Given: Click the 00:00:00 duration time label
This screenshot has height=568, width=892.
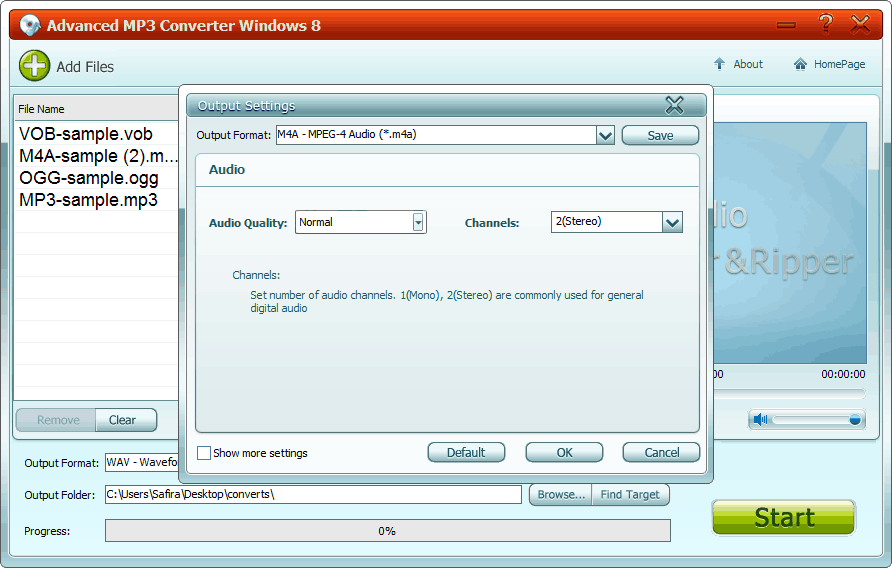Looking at the screenshot, I should coord(843,374).
